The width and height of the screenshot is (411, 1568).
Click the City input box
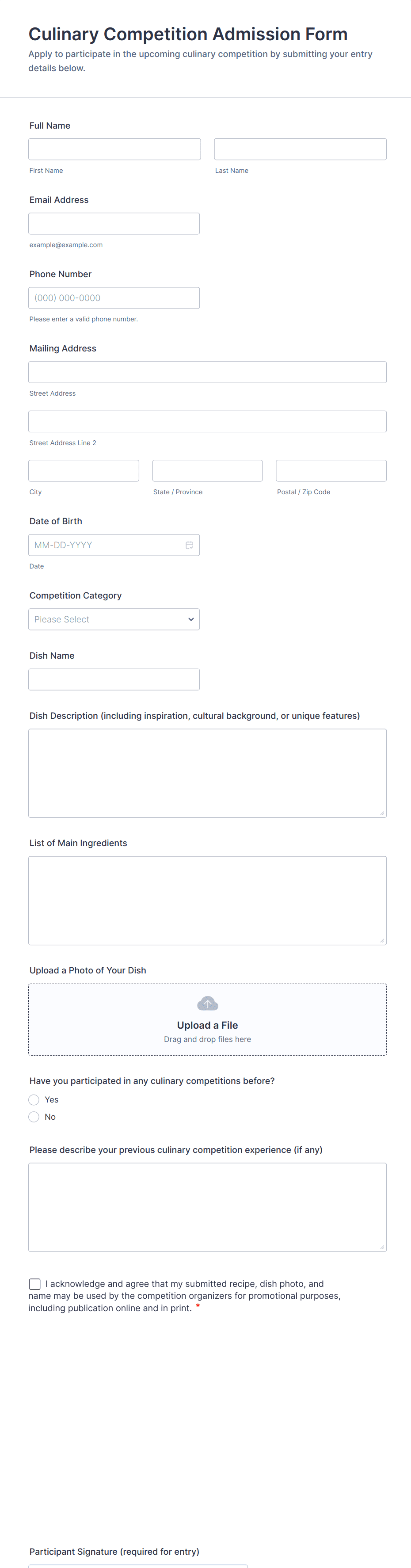(84, 470)
